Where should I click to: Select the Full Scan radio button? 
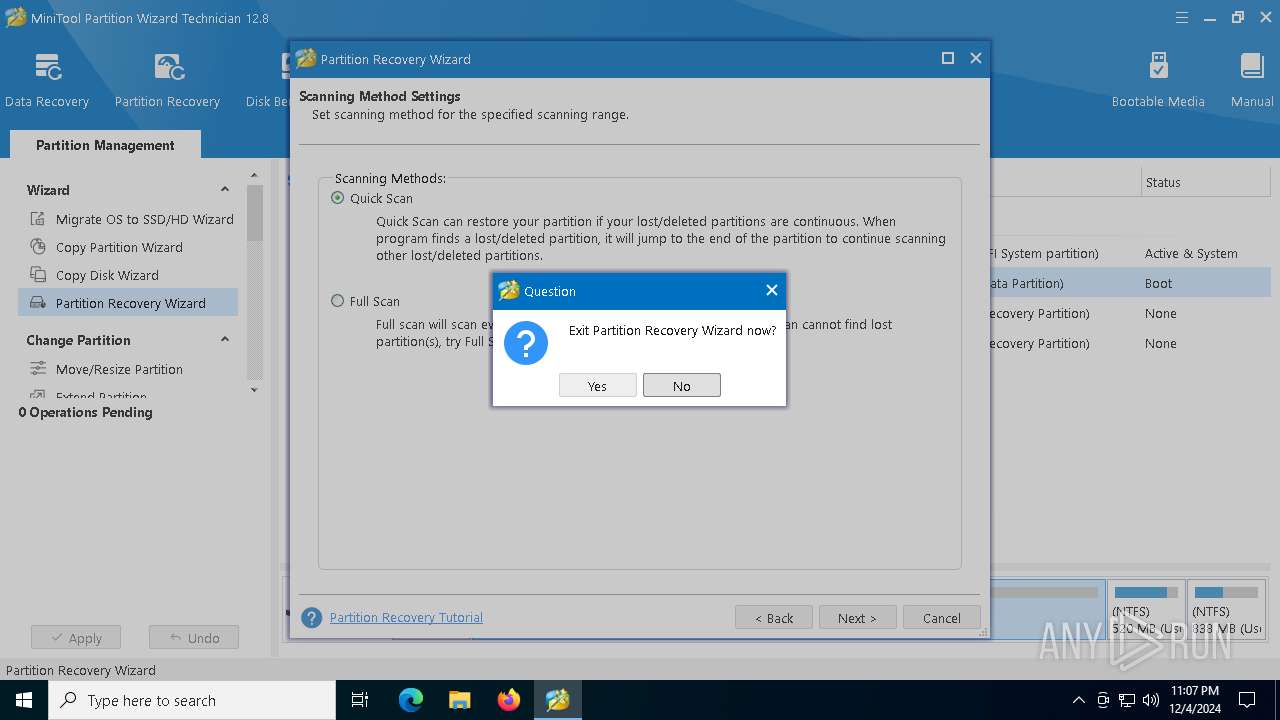[x=337, y=301]
